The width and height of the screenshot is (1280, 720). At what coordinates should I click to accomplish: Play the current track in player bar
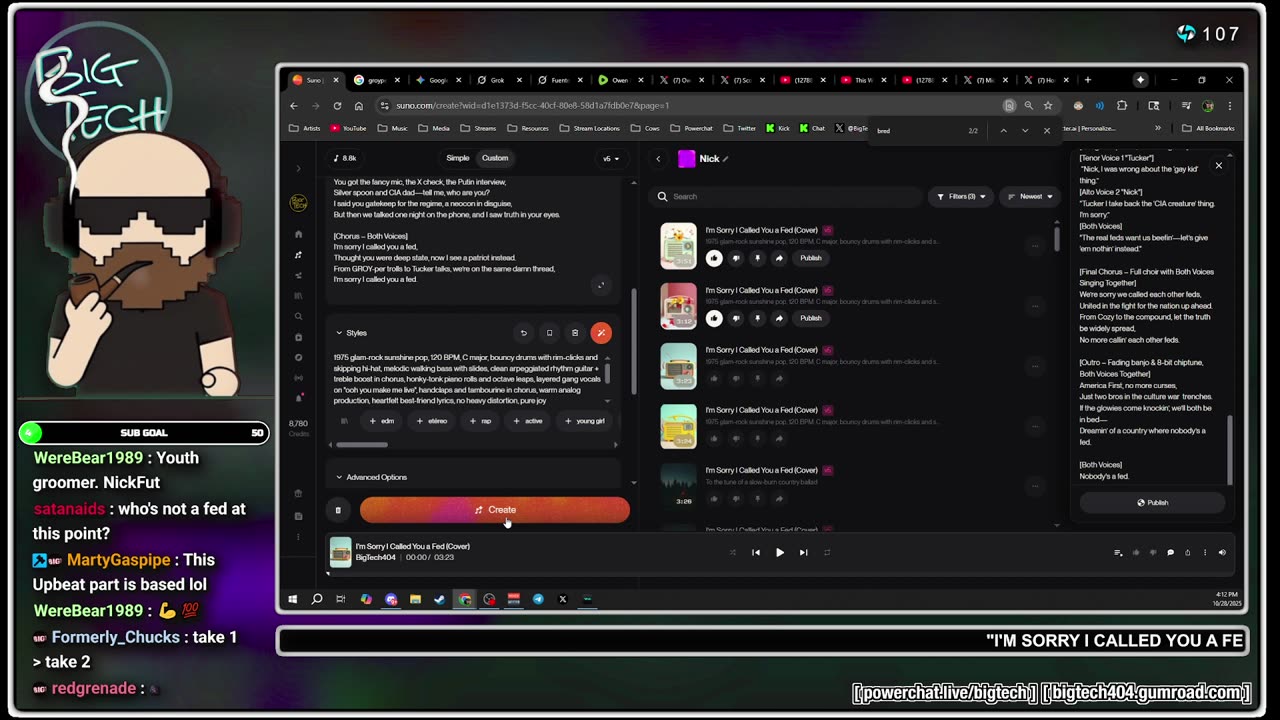pos(780,552)
